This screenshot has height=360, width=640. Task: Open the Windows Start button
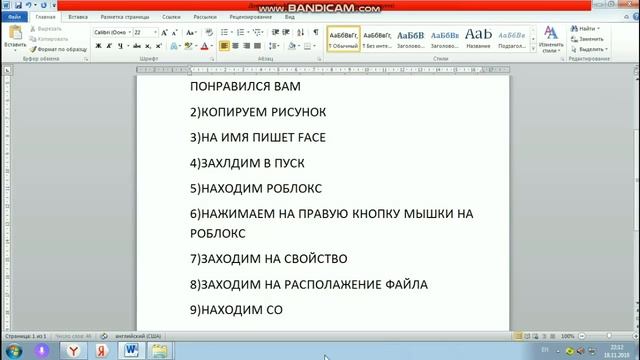pyautogui.click(x=14, y=351)
